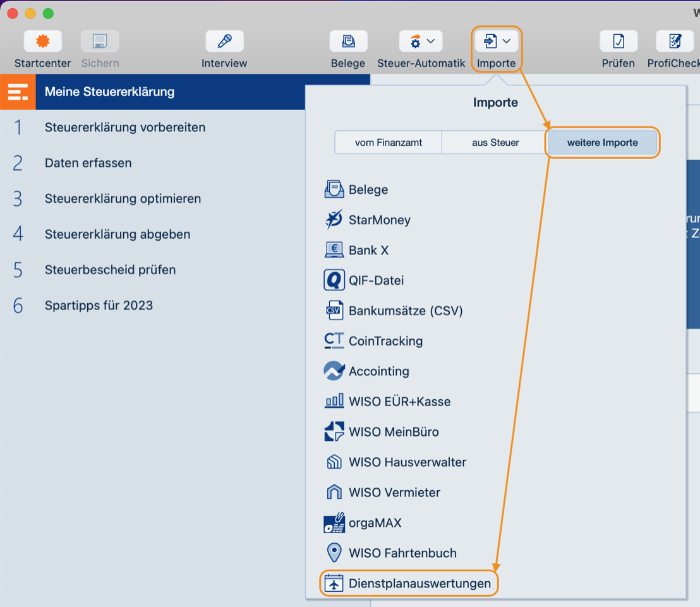
Task: Select the weitere Importe tab
Action: (602, 143)
